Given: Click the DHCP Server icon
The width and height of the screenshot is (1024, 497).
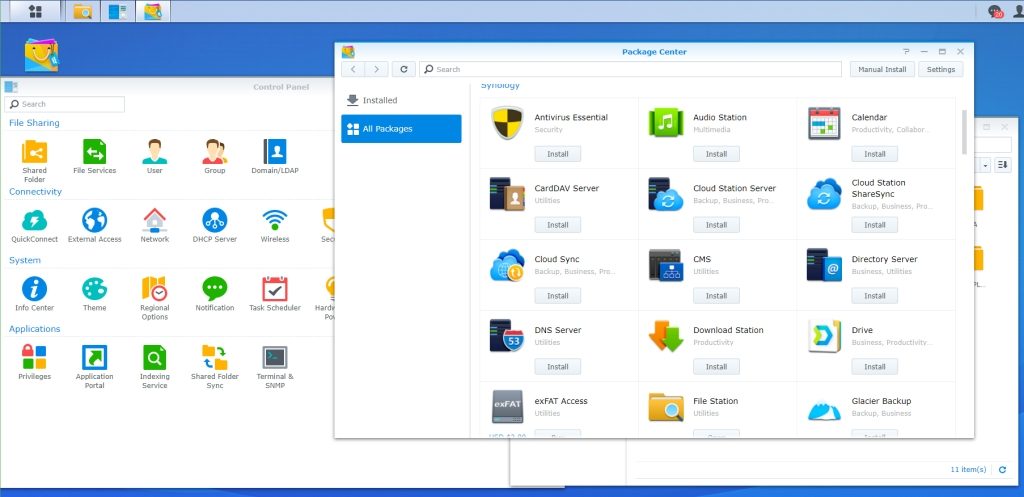Looking at the screenshot, I should (x=215, y=221).
